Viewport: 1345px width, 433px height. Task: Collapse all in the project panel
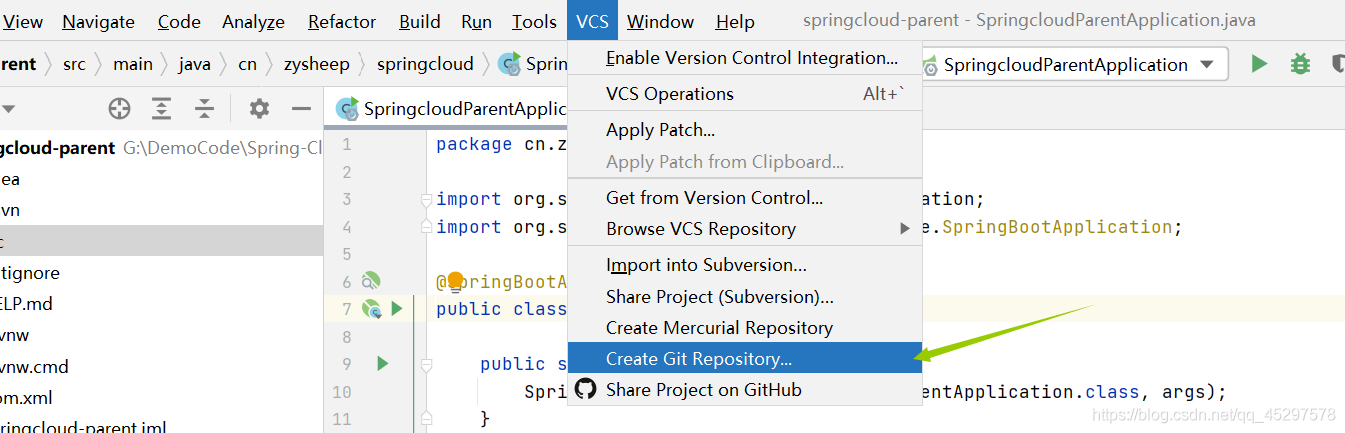[x=204, y=108]
